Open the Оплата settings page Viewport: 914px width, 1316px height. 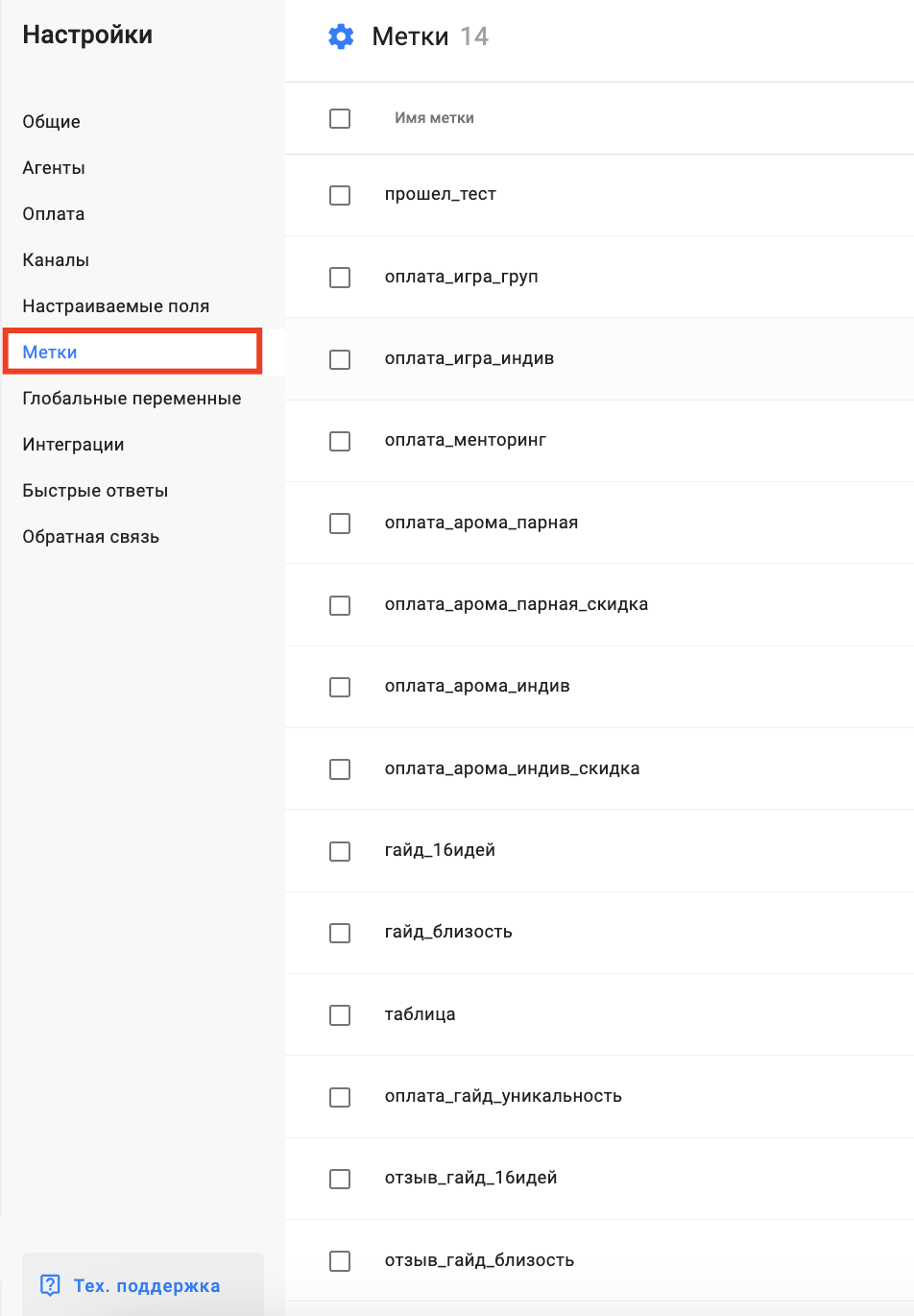point(54,214)
